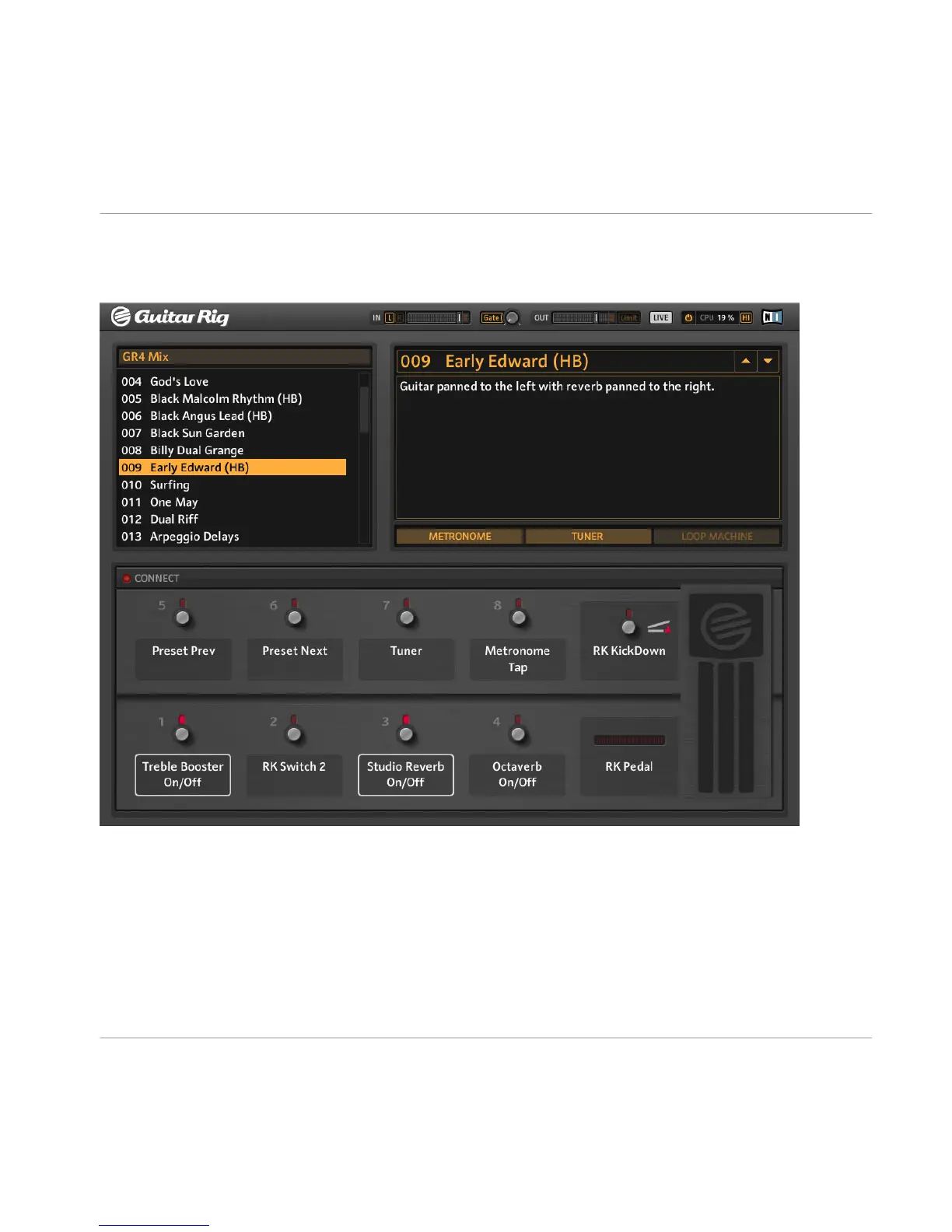952x1232 pixels.
Task: Select preset 004 God's Love
Action: pyautogui.click(x=233, y=382)
